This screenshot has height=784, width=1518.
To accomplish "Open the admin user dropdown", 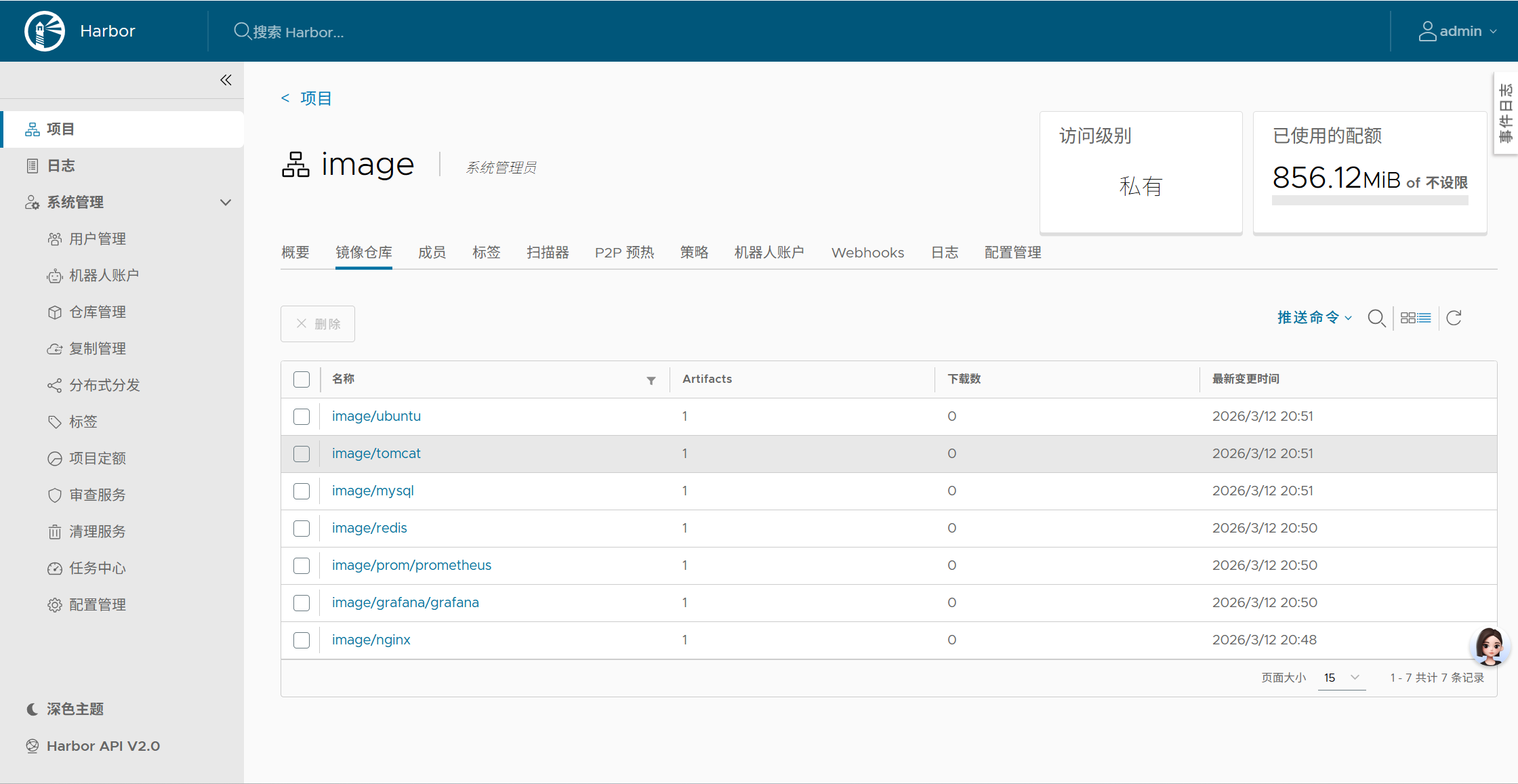I will (1458, 31).
